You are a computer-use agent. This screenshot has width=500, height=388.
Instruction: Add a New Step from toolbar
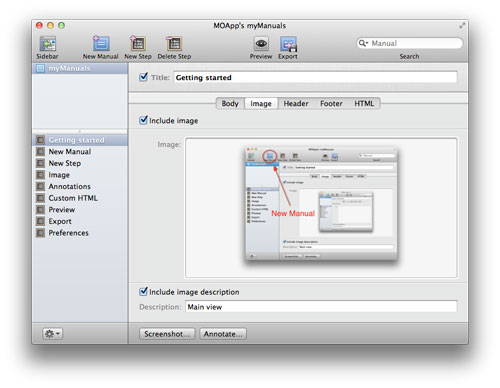pos(138,44)
